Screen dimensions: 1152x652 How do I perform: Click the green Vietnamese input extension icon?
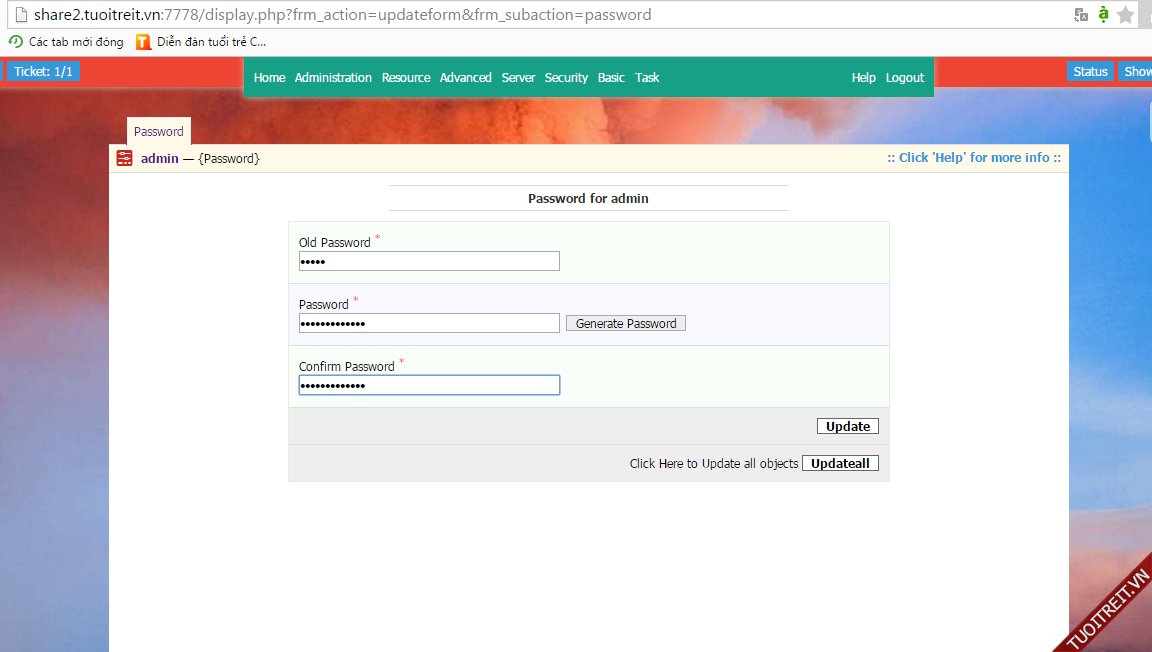pos(1103,14)
